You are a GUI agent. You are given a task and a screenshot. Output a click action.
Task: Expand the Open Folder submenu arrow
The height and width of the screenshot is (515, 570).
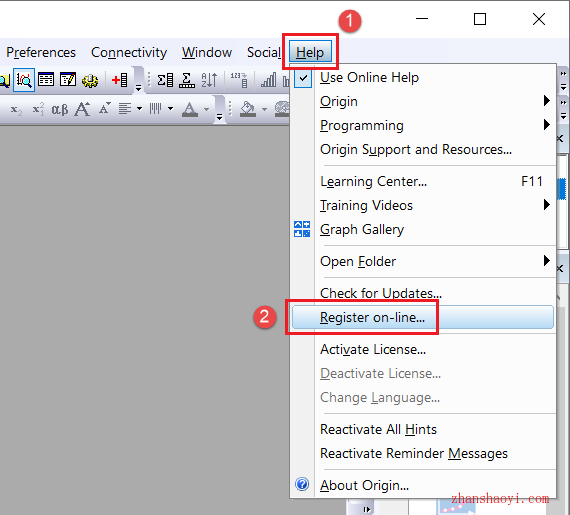pyautogui.click(x=546, y=261)
